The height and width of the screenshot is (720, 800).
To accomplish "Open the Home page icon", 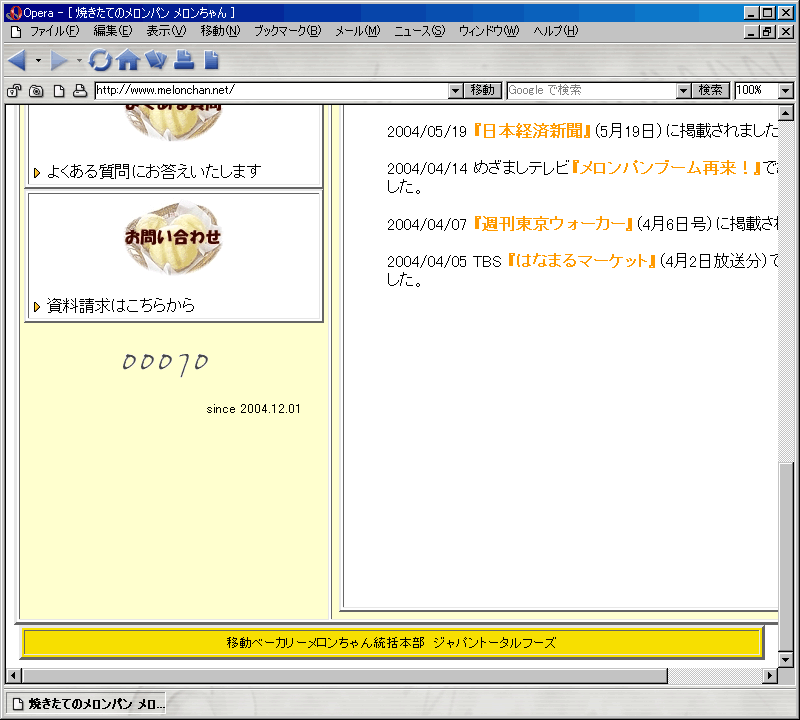I will point(128,60).
